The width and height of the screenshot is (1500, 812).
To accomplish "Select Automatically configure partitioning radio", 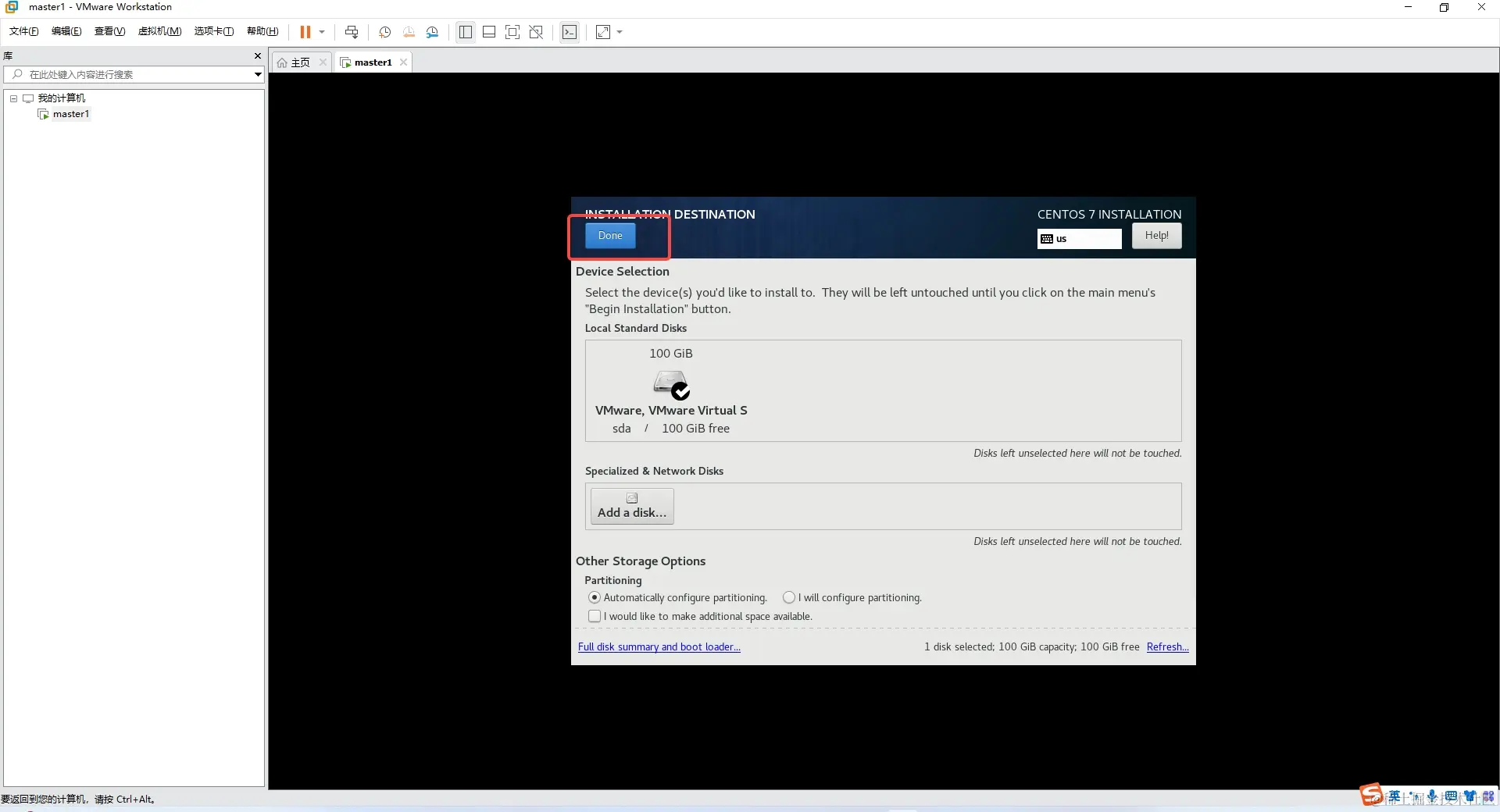I will 595,597.
